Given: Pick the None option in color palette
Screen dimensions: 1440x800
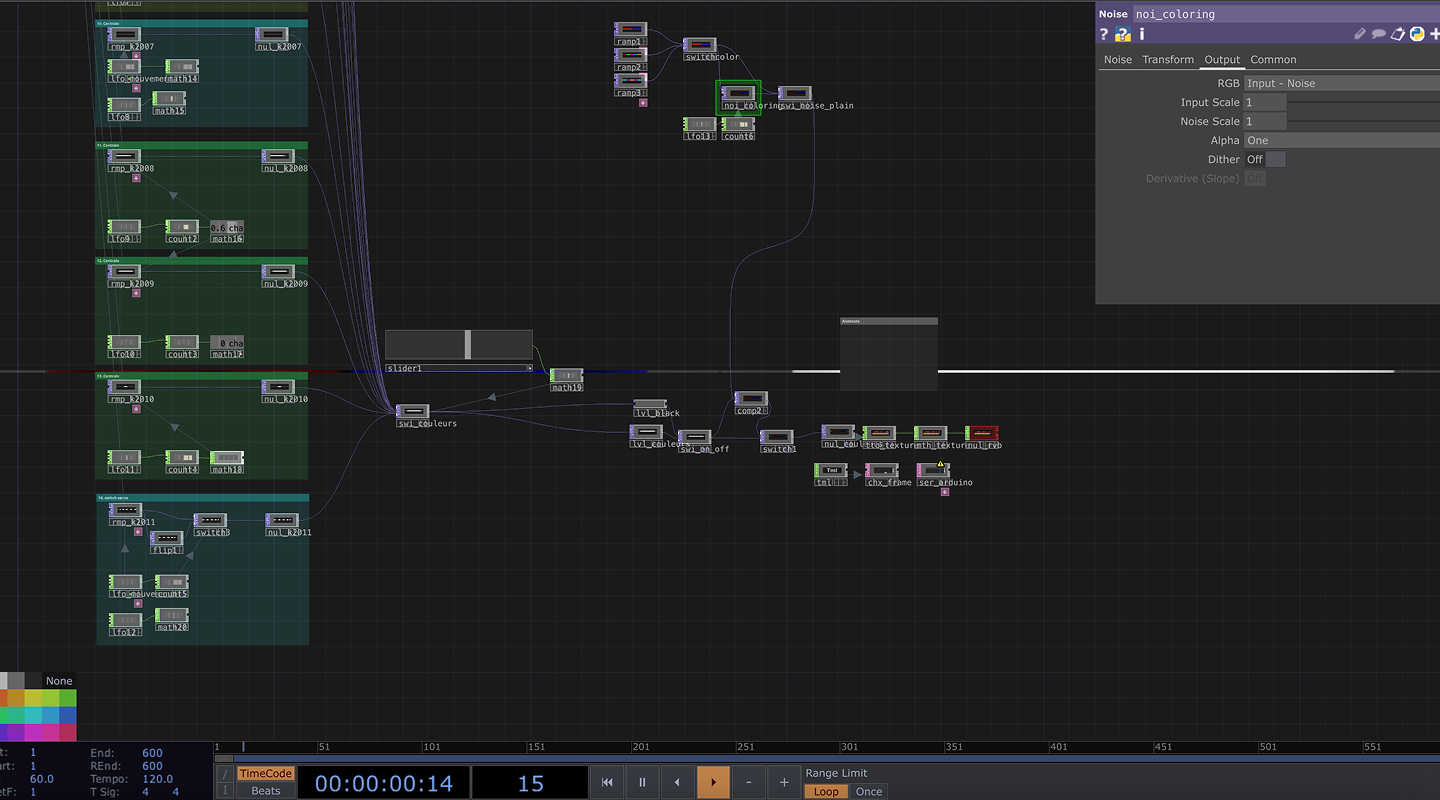Looking at the screenshot, I should (x=59, y=681).
